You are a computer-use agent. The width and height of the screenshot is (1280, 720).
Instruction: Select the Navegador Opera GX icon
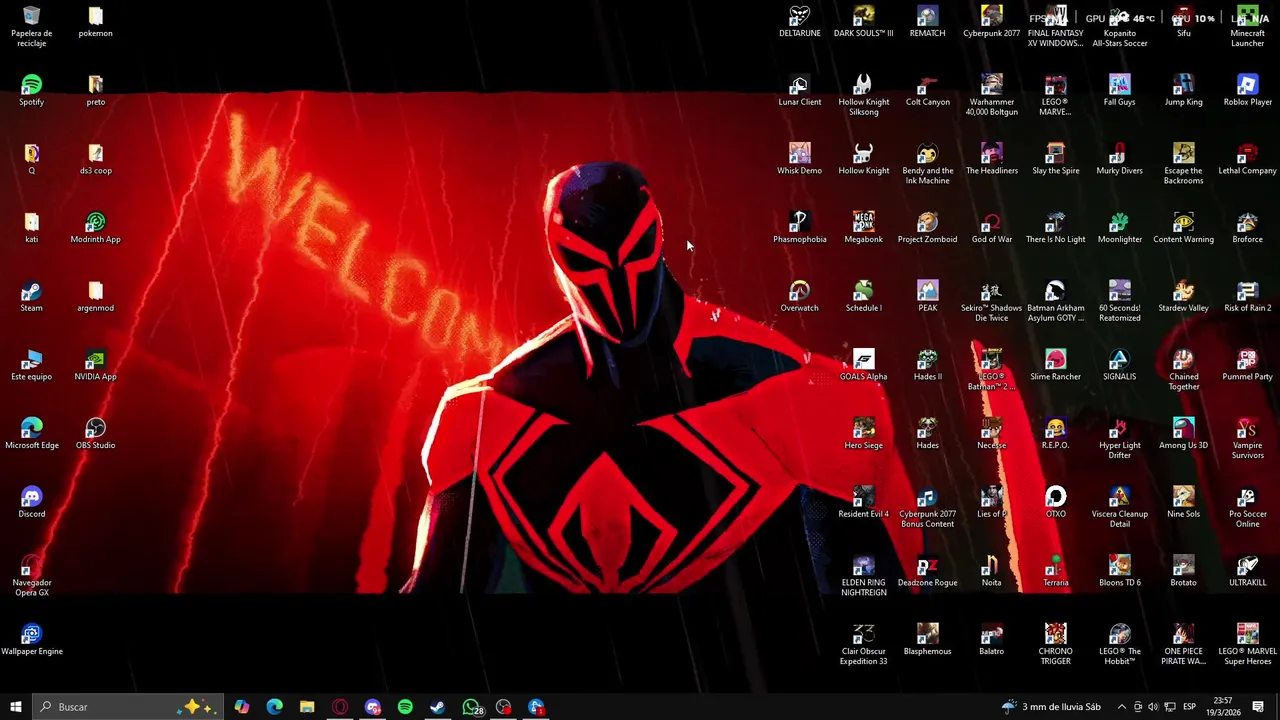tap(31, 576)
